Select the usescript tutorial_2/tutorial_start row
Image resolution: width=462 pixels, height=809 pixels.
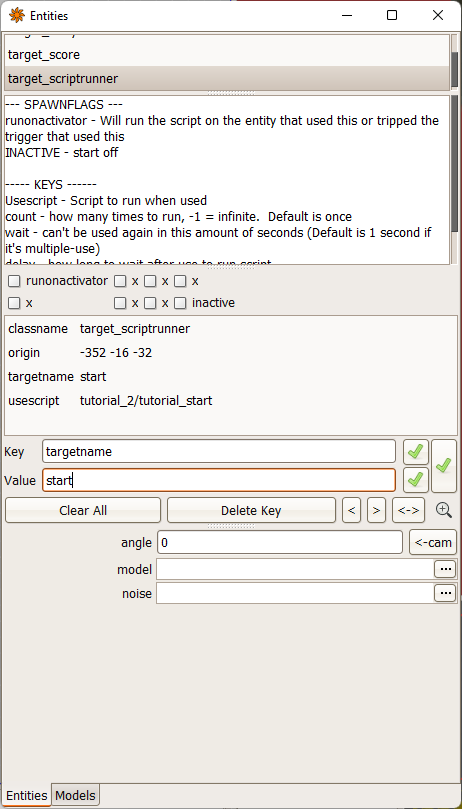point(230,400)
